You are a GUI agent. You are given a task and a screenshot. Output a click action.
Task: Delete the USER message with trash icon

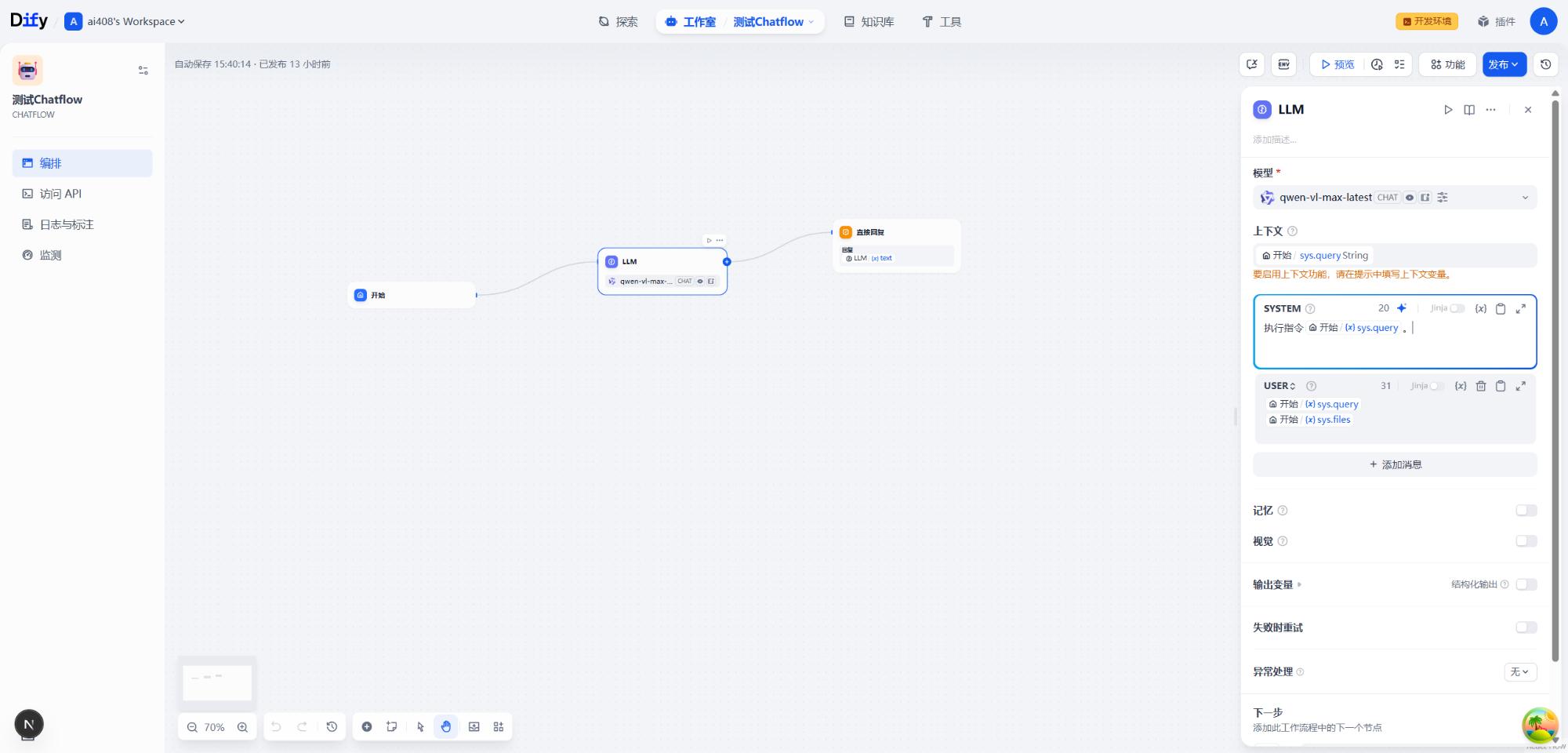[x=1480, y=386]
